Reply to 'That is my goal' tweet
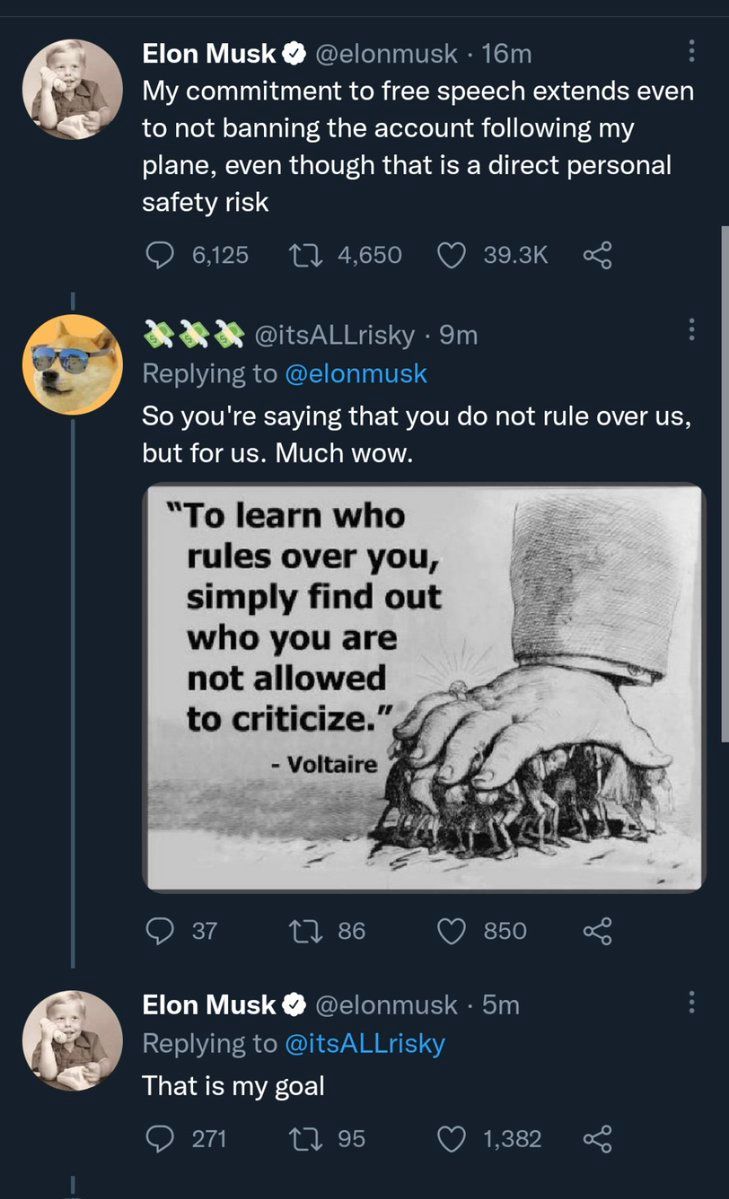 click(x=160, y=1138)
